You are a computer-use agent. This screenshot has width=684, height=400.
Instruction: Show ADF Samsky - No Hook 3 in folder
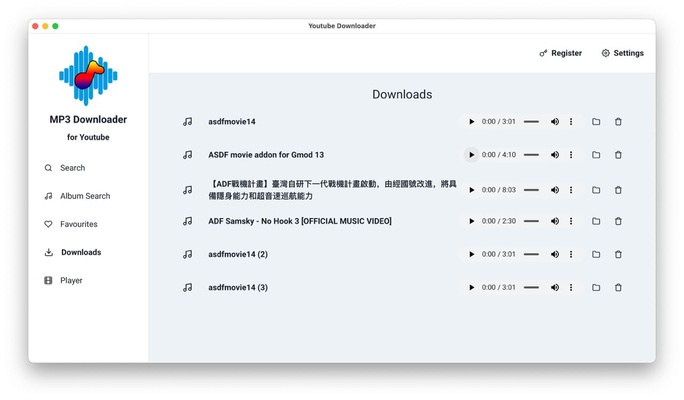[x=596, y=221]
